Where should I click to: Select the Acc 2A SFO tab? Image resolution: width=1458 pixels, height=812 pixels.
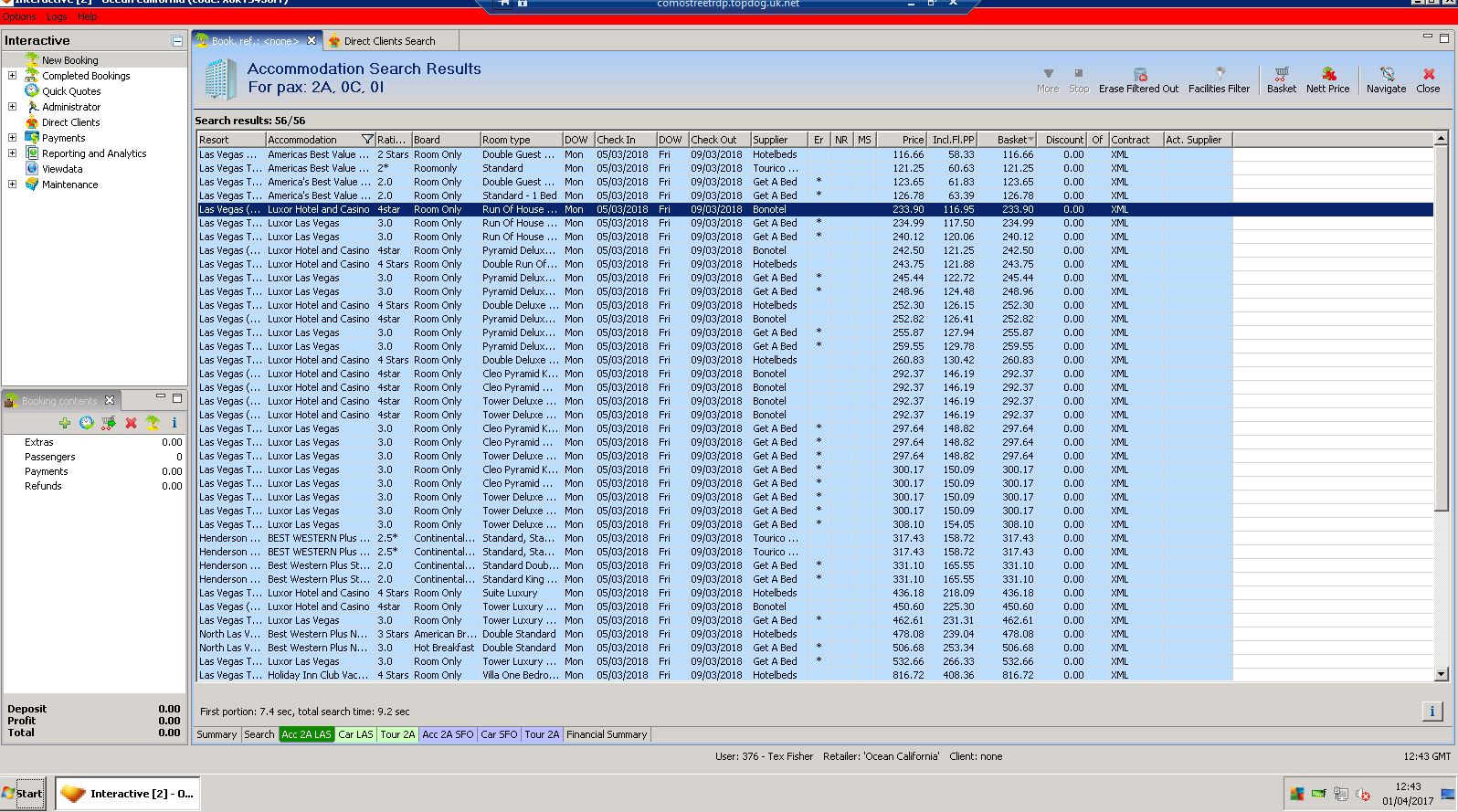click(x=448, y=734)
